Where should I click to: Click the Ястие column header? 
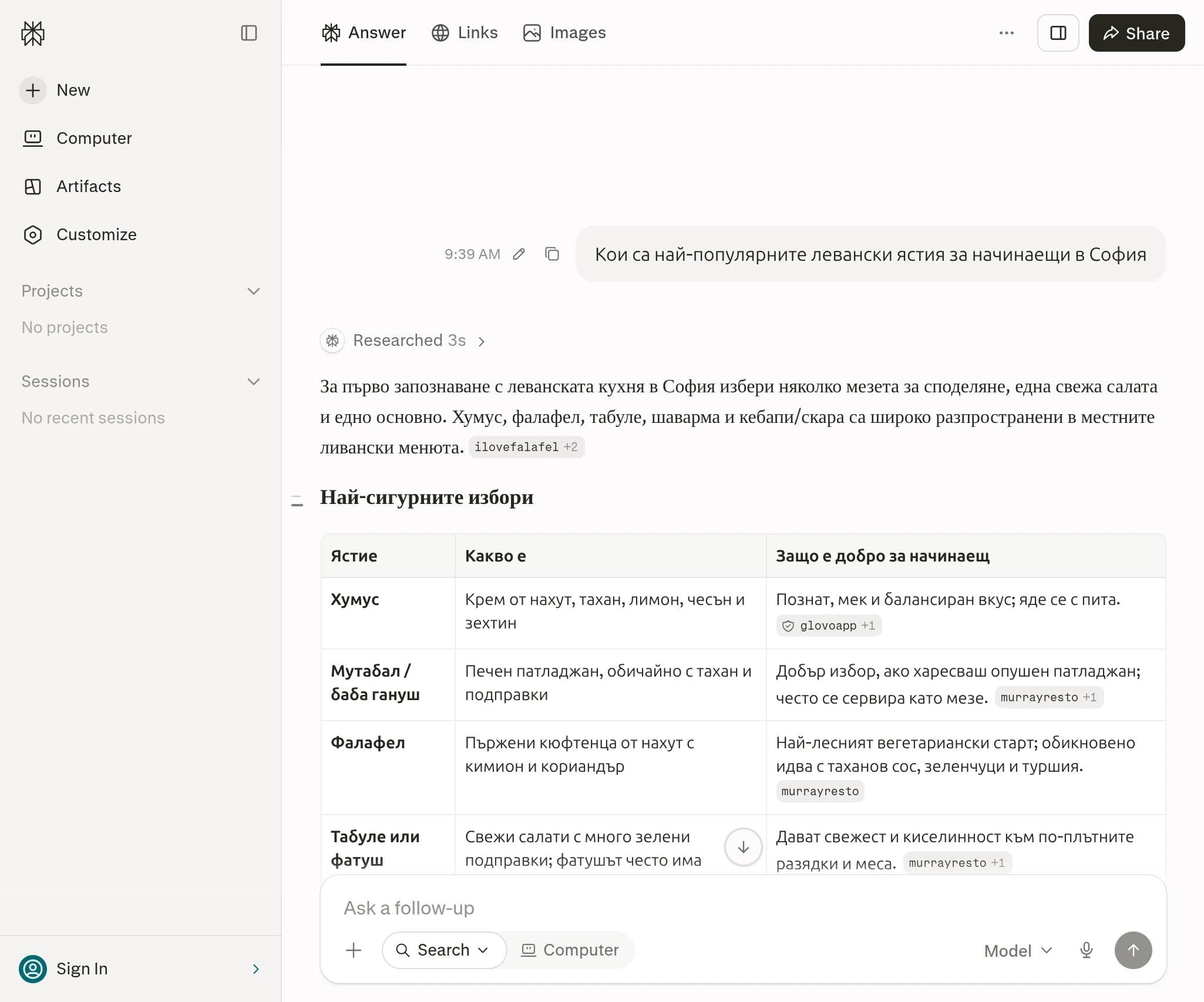[x=388, y=556]
